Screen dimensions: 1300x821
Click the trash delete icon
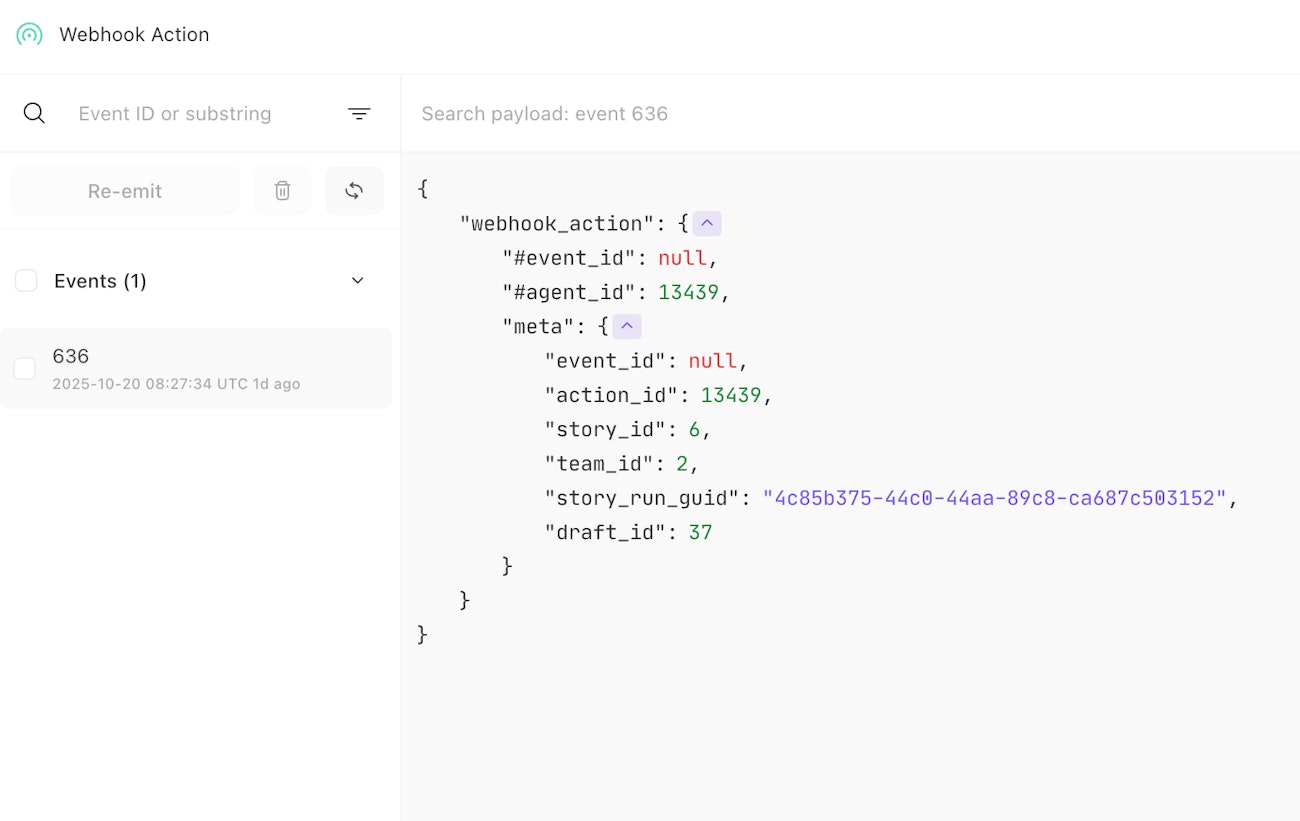tap(282, 191)
